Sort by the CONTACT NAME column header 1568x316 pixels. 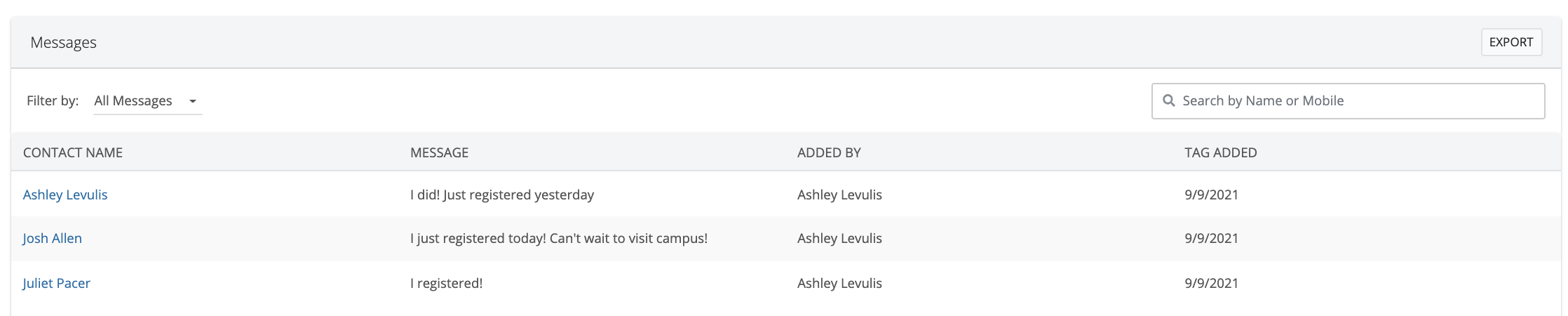(73, 152)
